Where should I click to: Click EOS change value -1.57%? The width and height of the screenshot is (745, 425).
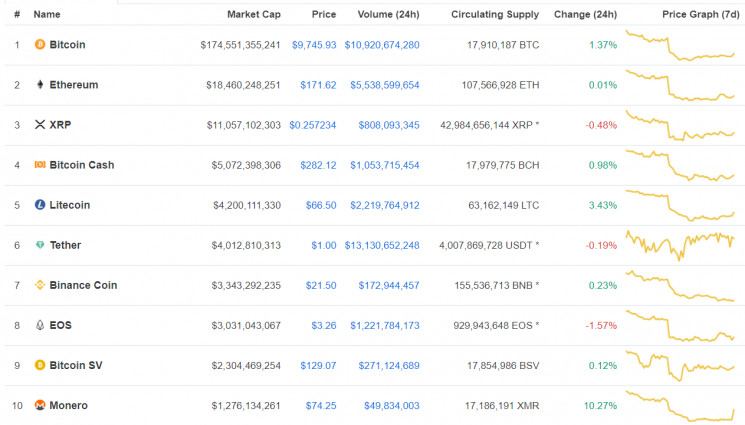(x=601, y=325)
